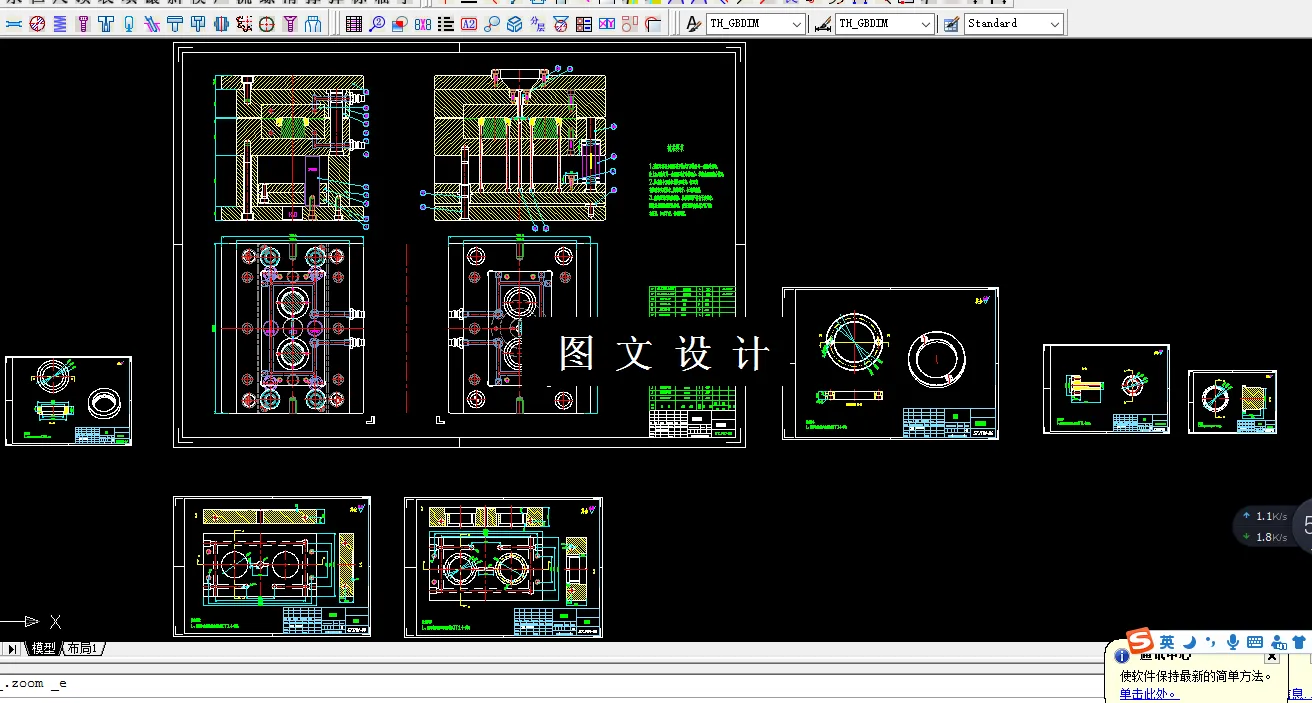Click the small sheet at far left
1312x703 pixels.
(68, 400)
